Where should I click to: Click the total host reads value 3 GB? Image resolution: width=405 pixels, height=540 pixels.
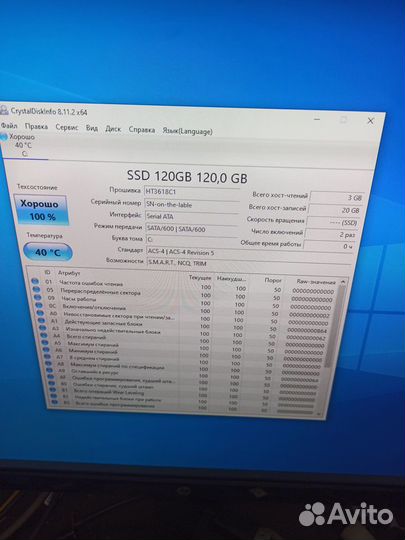(336, 198)
